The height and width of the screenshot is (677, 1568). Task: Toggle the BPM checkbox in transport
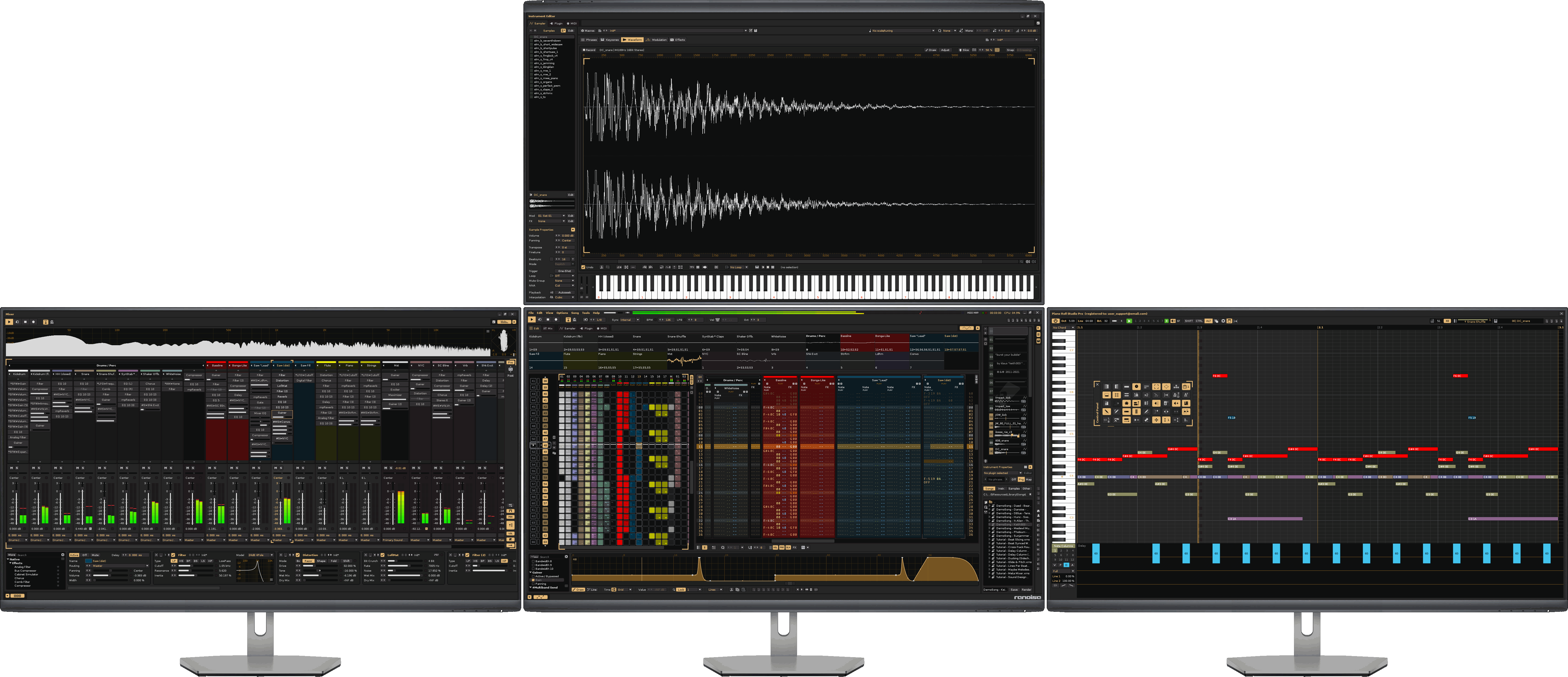[655, 320]
